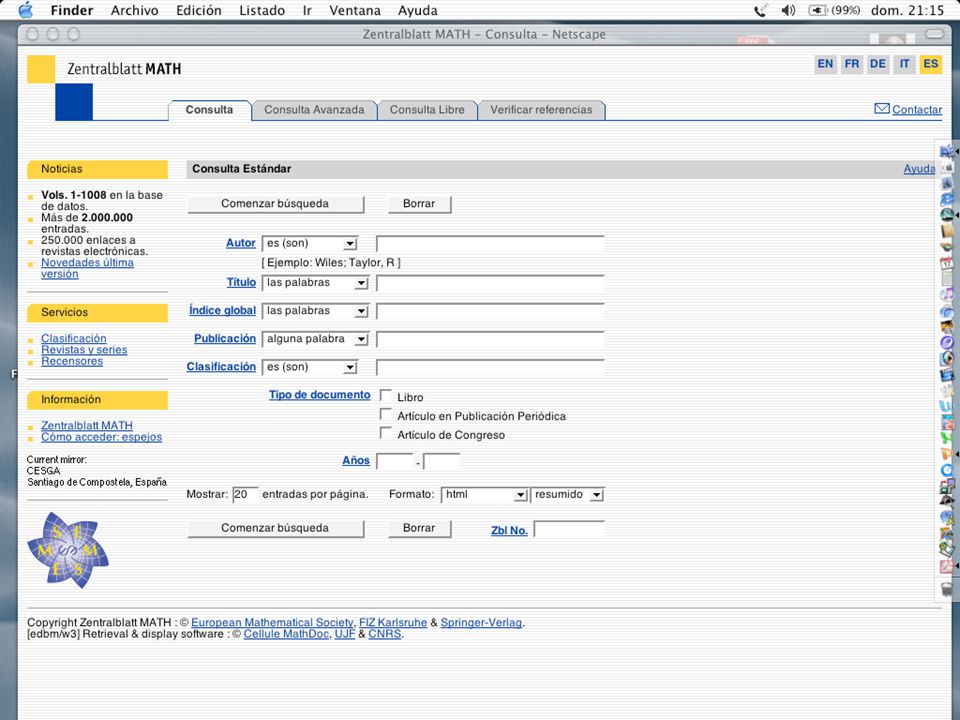Click the first Años year field
This screenshot has width=960, height=720.
coord(395,461)
